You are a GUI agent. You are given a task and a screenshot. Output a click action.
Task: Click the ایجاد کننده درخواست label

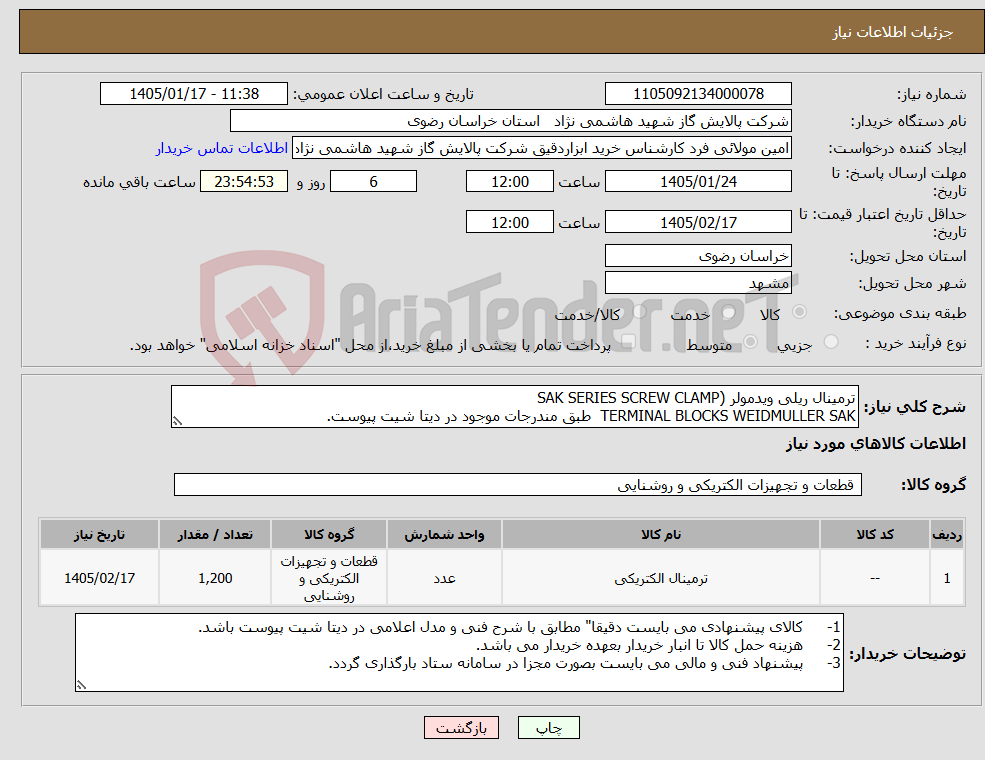[x=897, y=149]
